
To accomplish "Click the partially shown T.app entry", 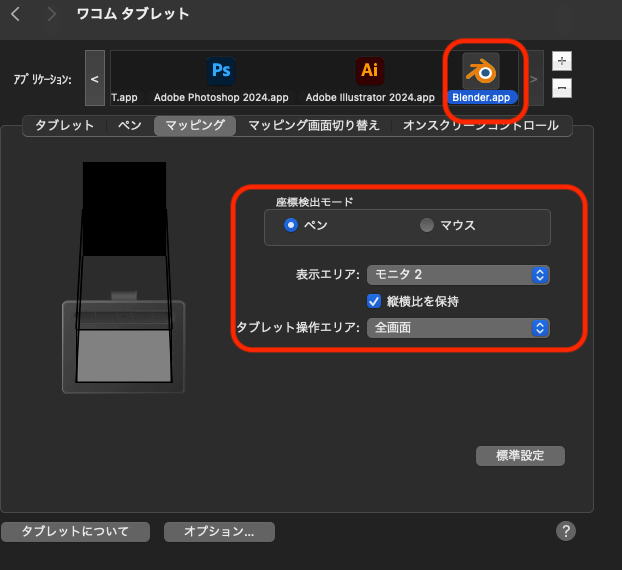I will click(x=124, y=97).
